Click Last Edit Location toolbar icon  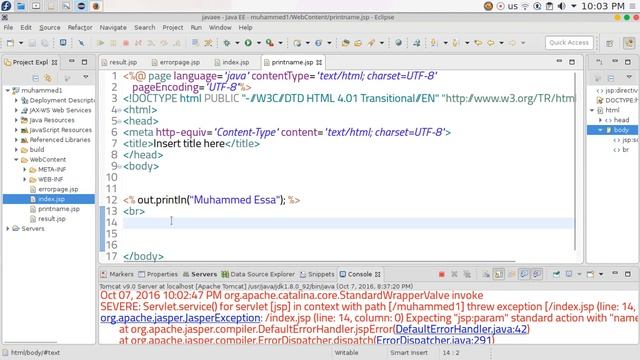pos(478,43)
